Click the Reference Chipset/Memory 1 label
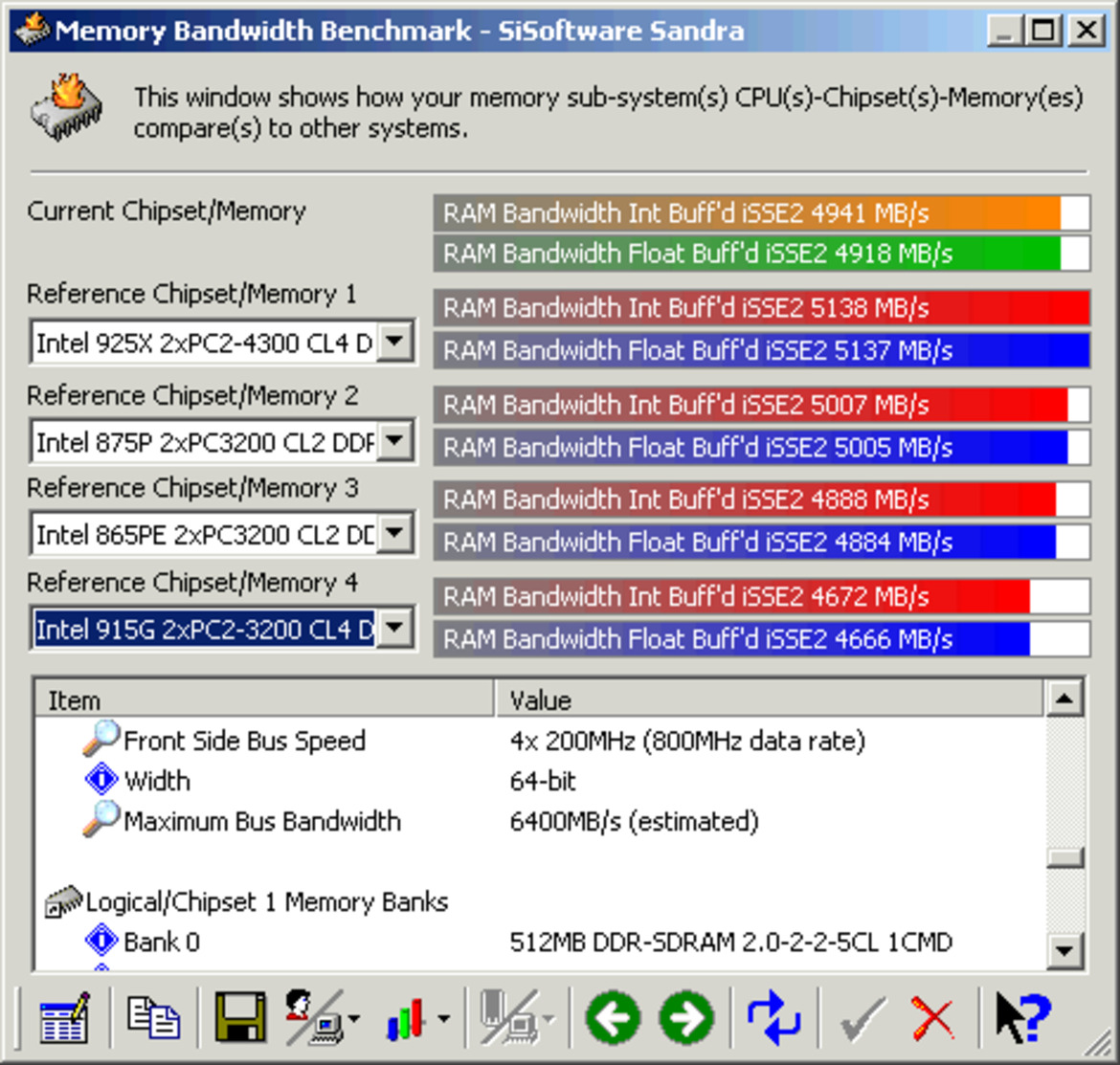The width and height of the screenshot is (1120, 1065). [191, 294]
